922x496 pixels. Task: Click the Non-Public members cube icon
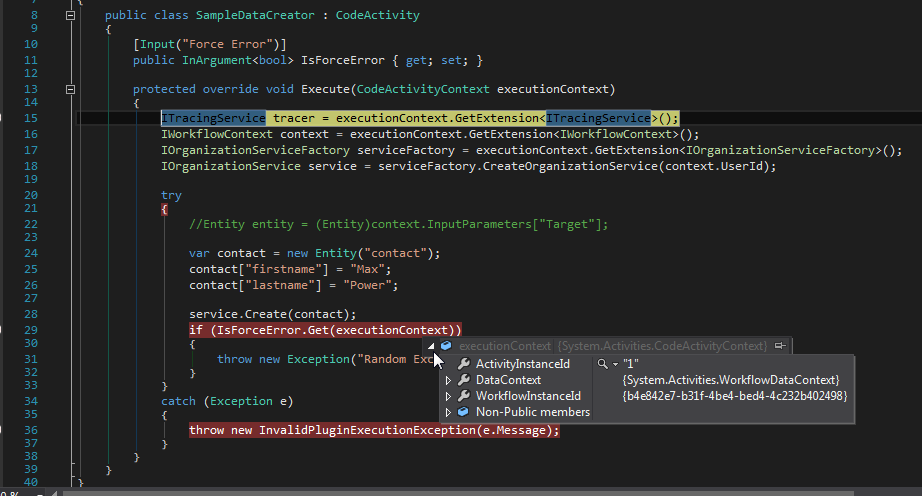pos(463,412)
